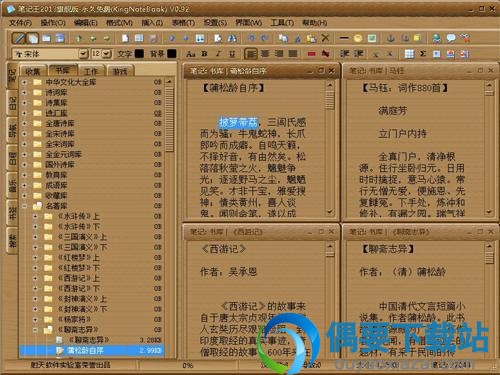Select the justify alignment icon
The height and width of the screenshot is (375, 500).
click(293, 54)
